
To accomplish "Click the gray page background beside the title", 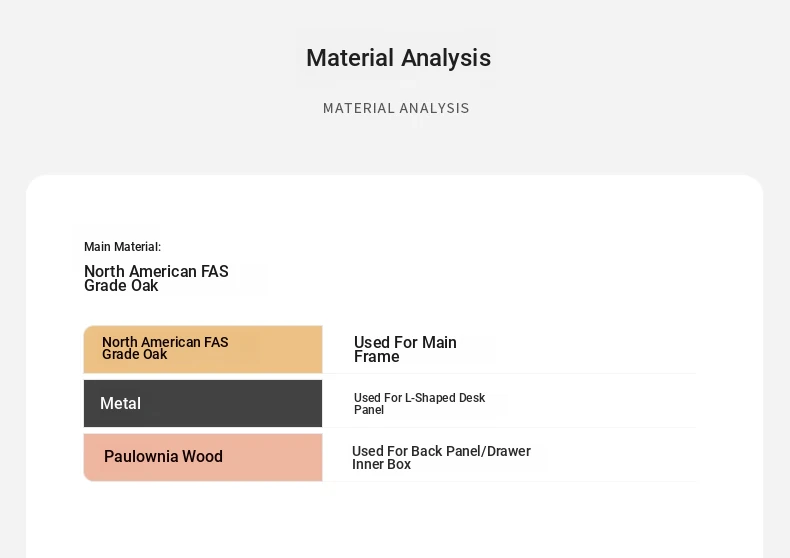I will click(151, 58).
